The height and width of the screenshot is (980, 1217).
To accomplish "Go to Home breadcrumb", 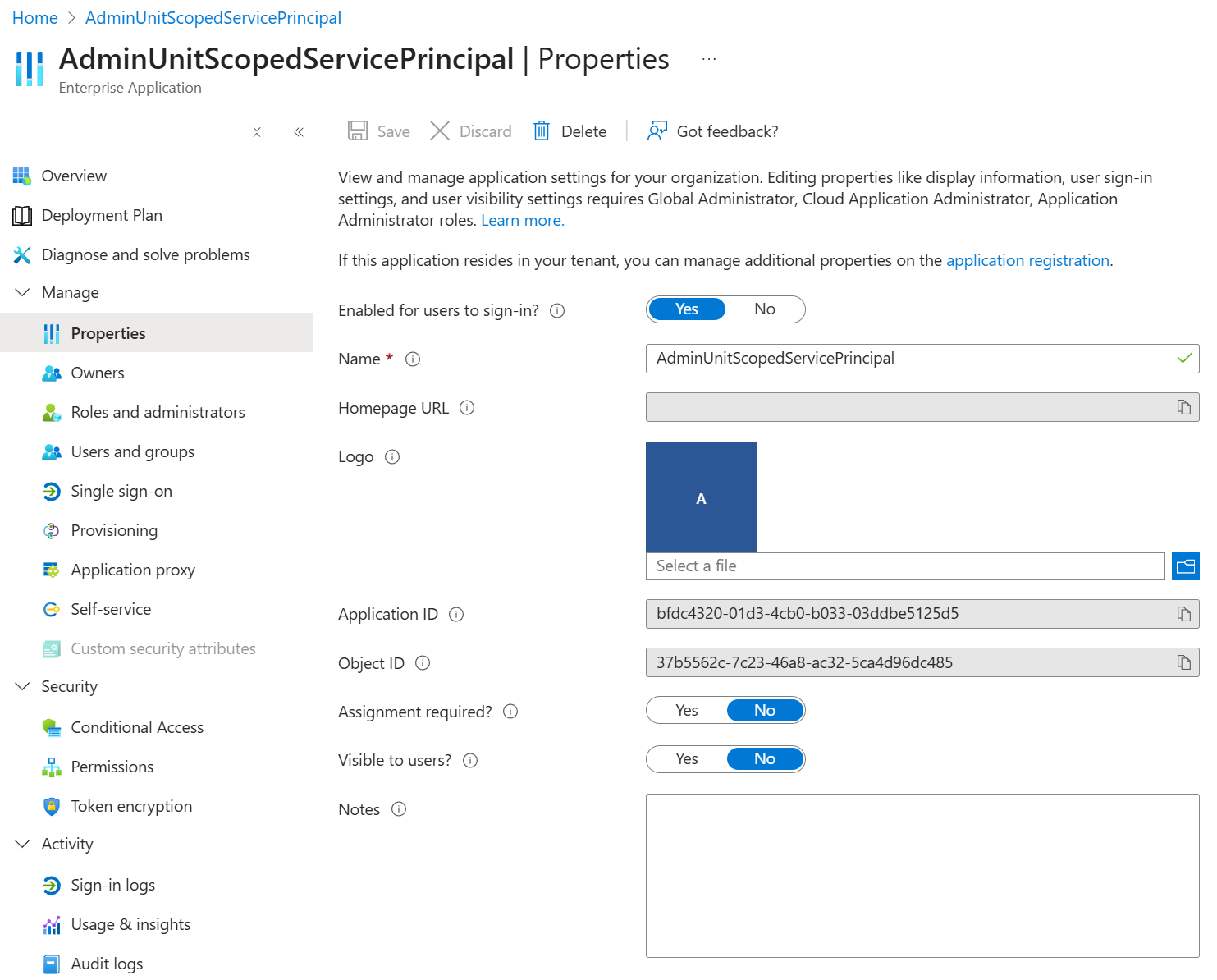I will tap(35, 18).
